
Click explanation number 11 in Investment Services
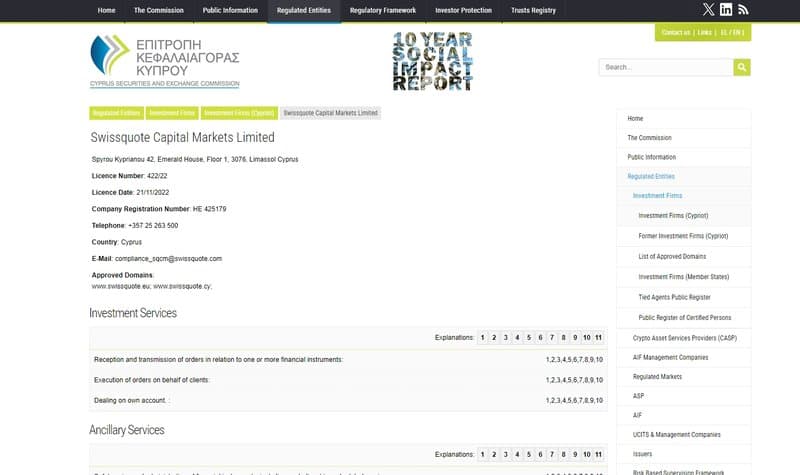pyautogui.click(x=598, y=338)
